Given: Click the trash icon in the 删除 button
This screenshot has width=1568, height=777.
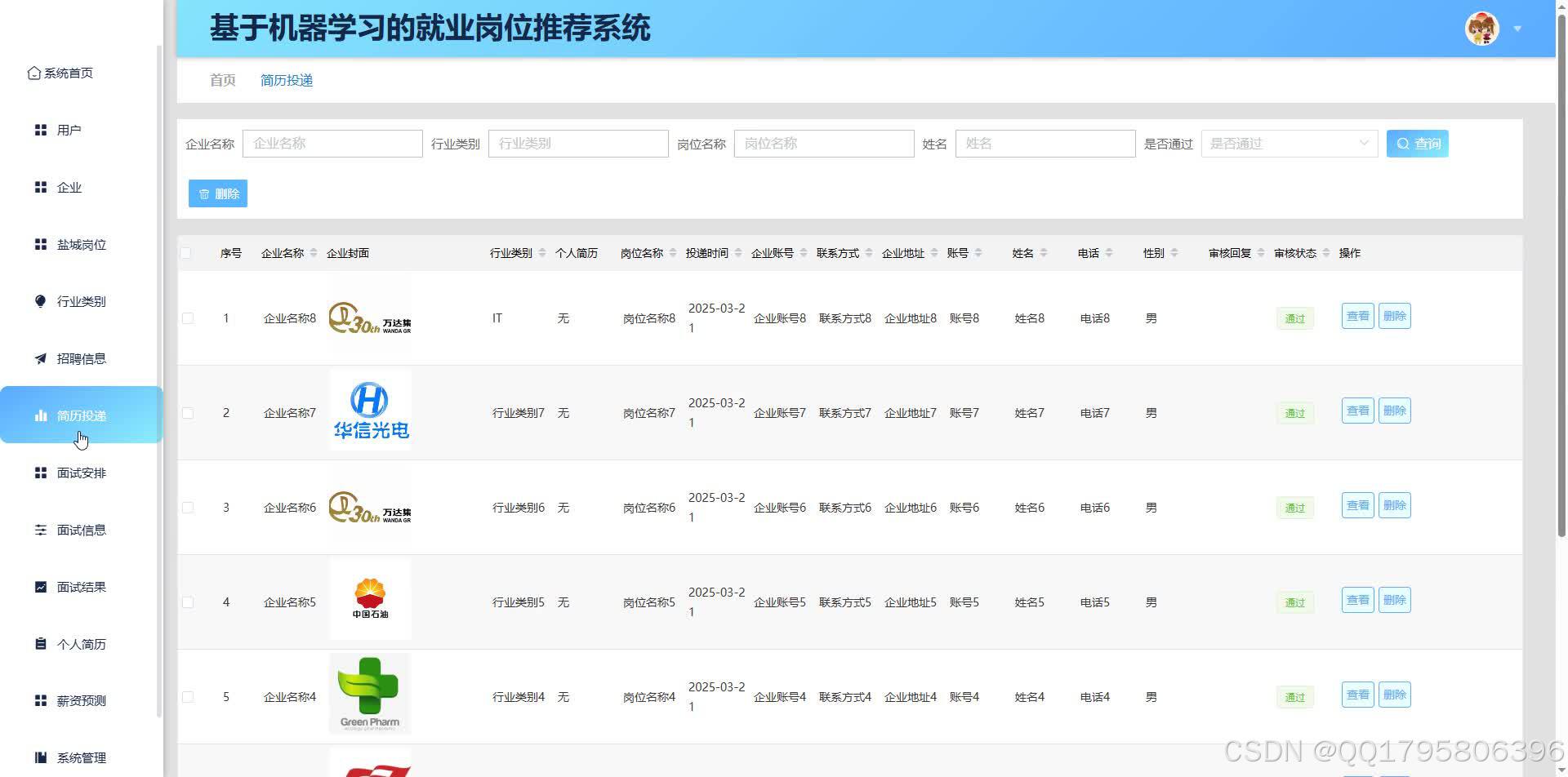Looking at the screenshot, I should coord(204,193).
